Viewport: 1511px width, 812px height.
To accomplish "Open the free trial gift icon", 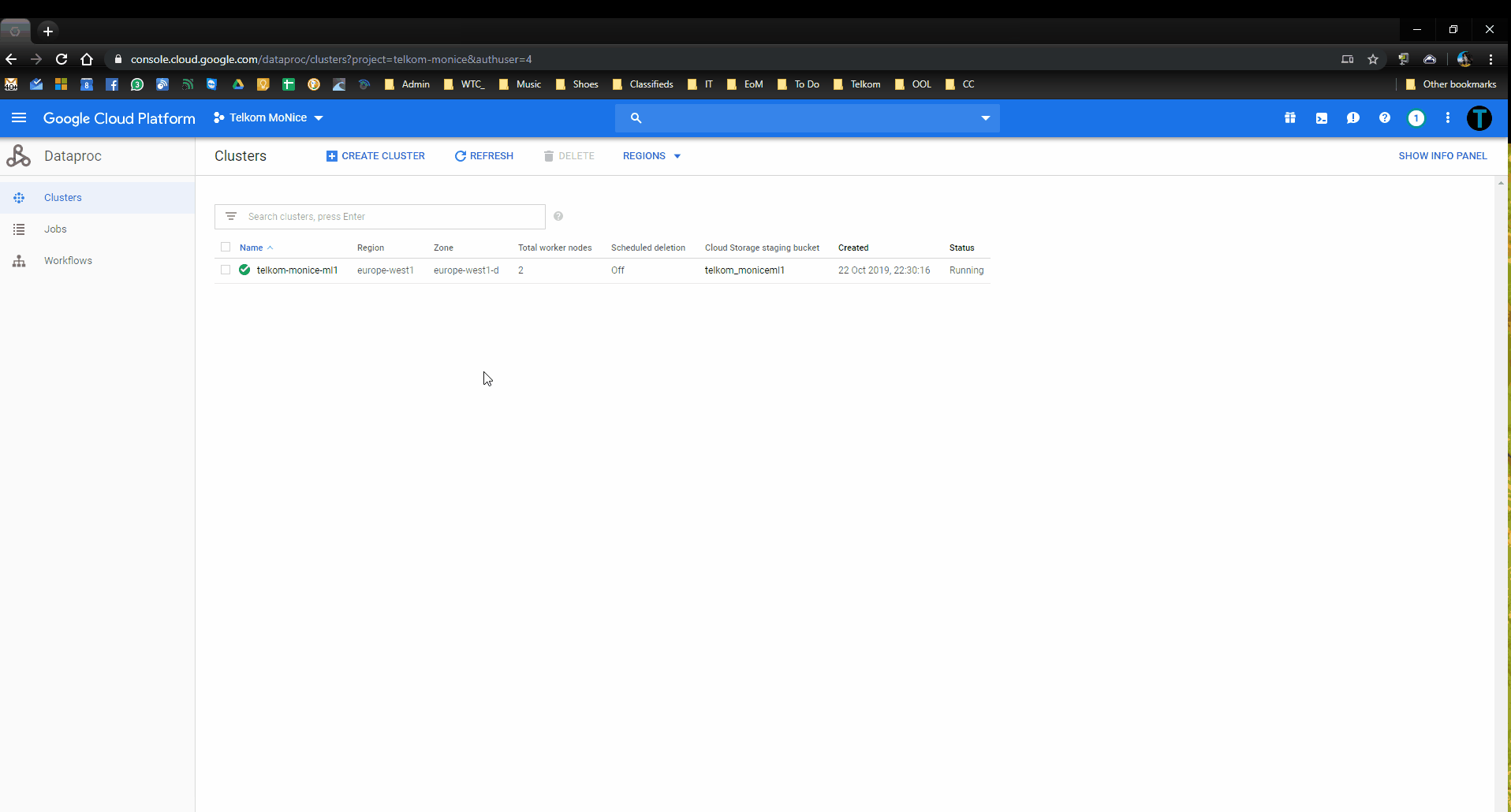I will click(1290, 118).
